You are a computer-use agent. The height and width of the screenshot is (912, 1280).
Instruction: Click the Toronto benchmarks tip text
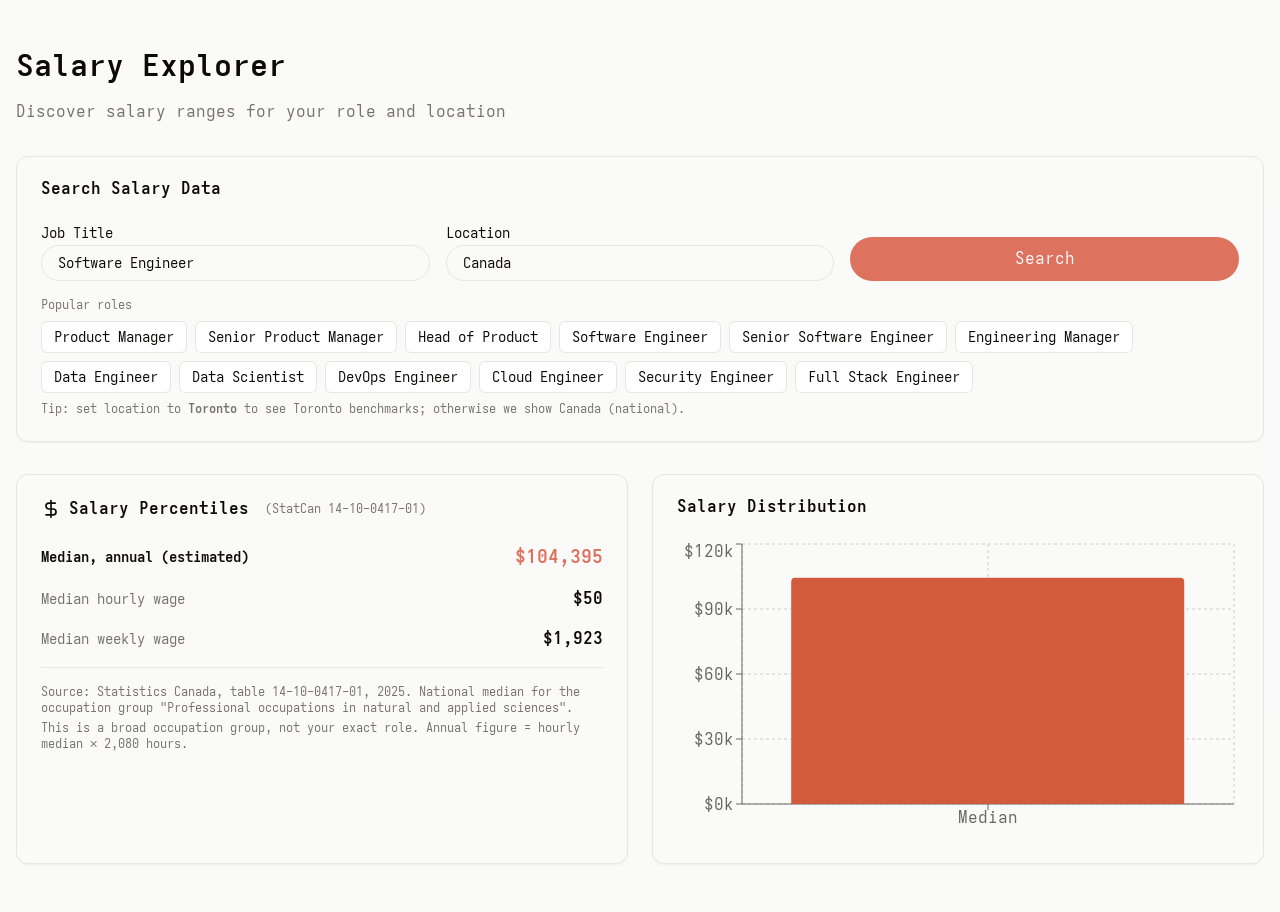tap(363, 409)
